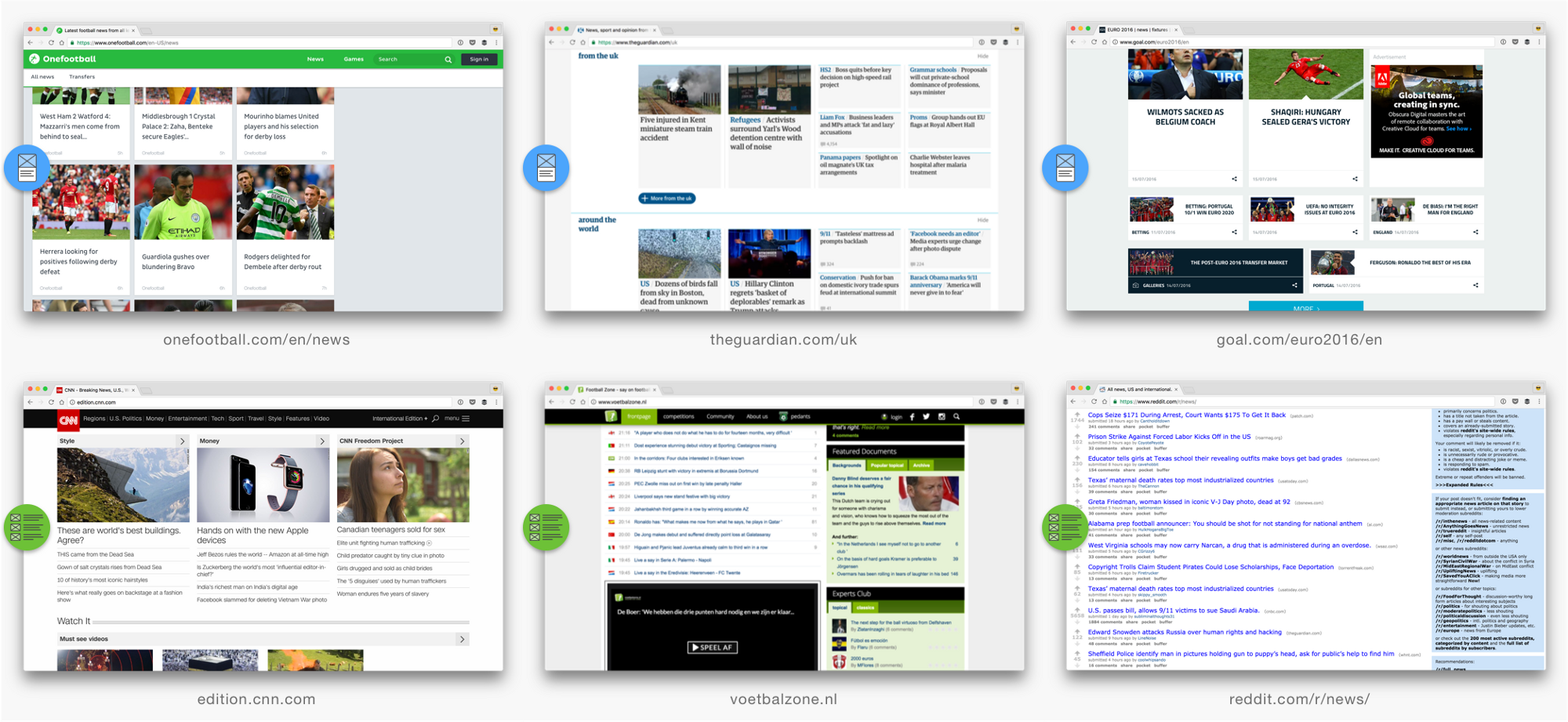Open International Edition dropdown on CNN
The width and height of the screenshot is (1568, 722).
coord(400,419)
